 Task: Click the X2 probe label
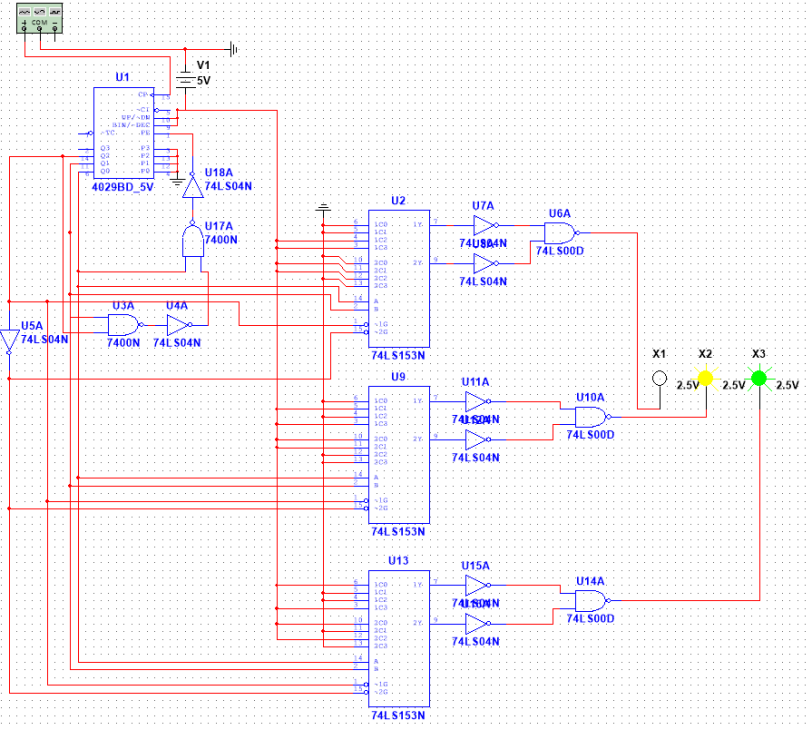coord(705,354)
